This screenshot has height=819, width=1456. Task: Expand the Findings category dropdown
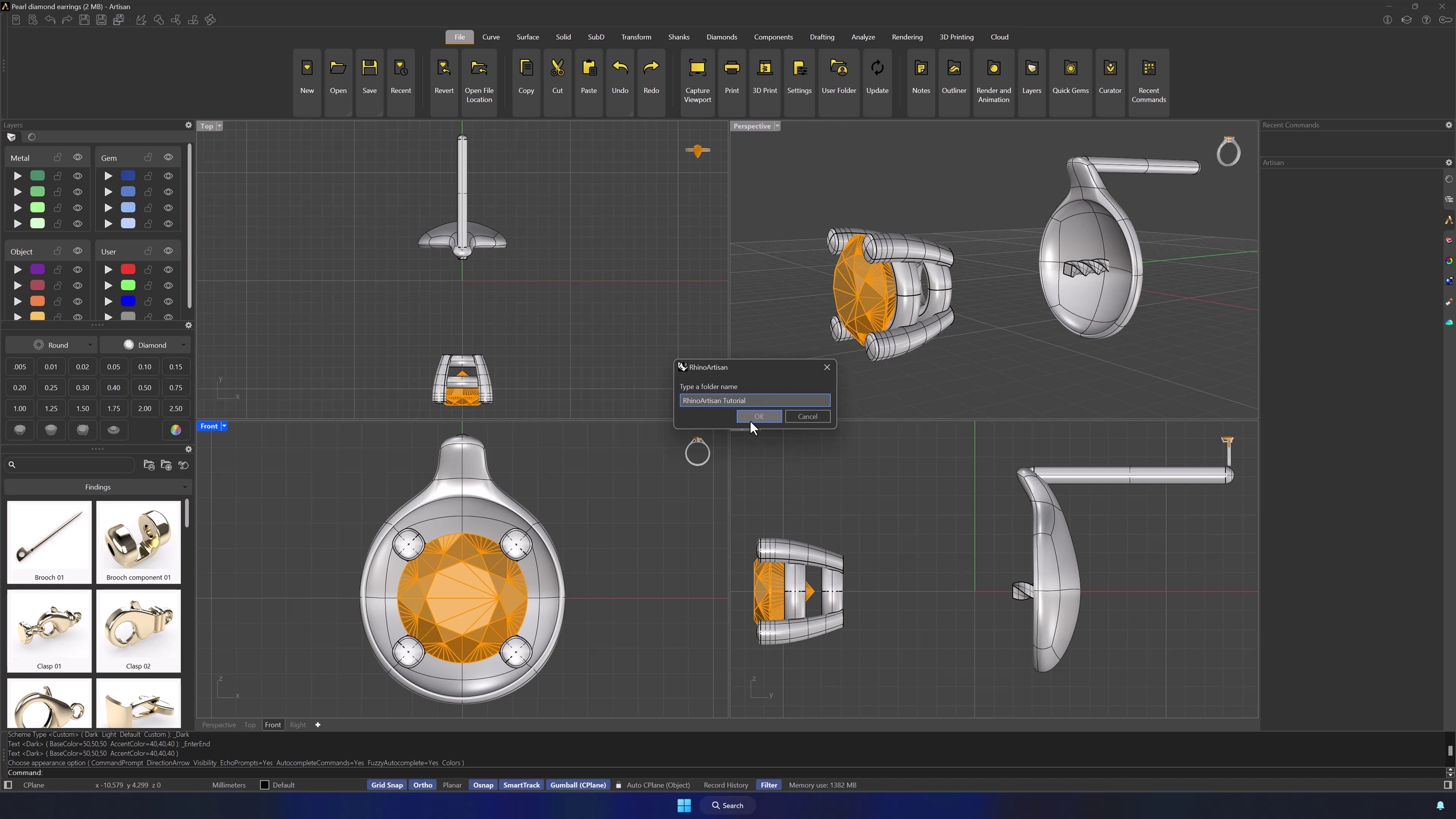(98, 487)
